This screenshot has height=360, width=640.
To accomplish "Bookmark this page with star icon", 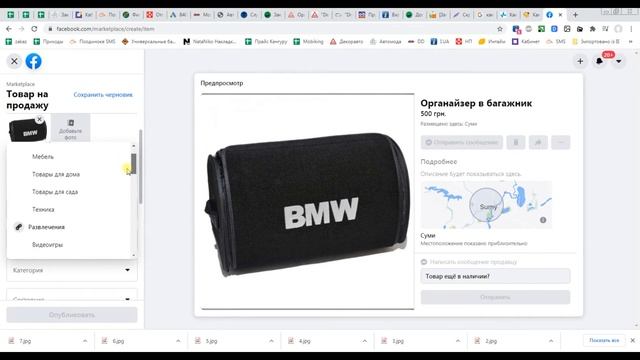I will pyautogui.click(x=500, y=29).
